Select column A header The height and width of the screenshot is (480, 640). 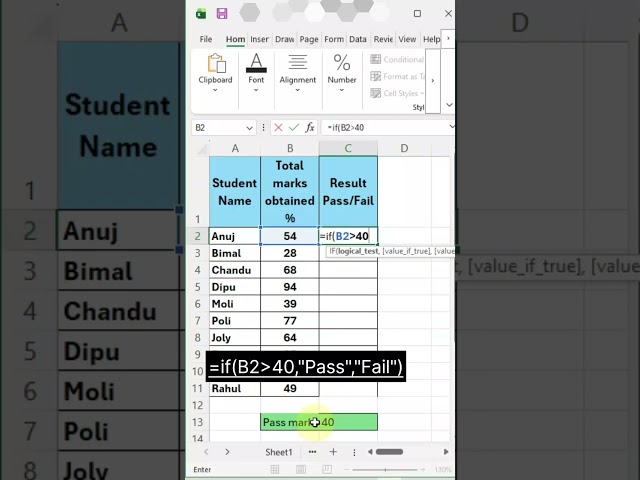coord(235,149)
